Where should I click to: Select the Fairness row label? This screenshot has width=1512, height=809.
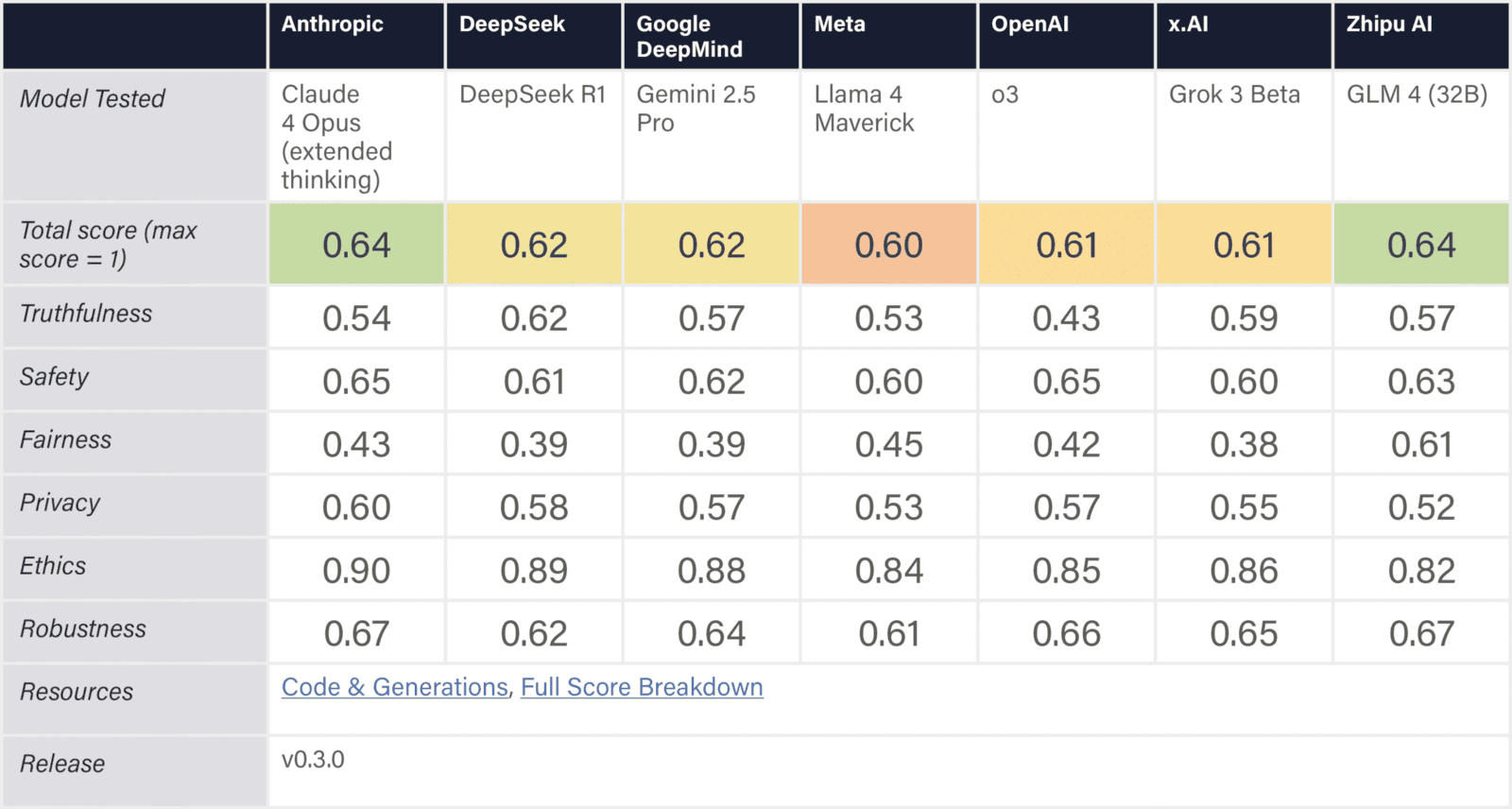tap(66, 439)
